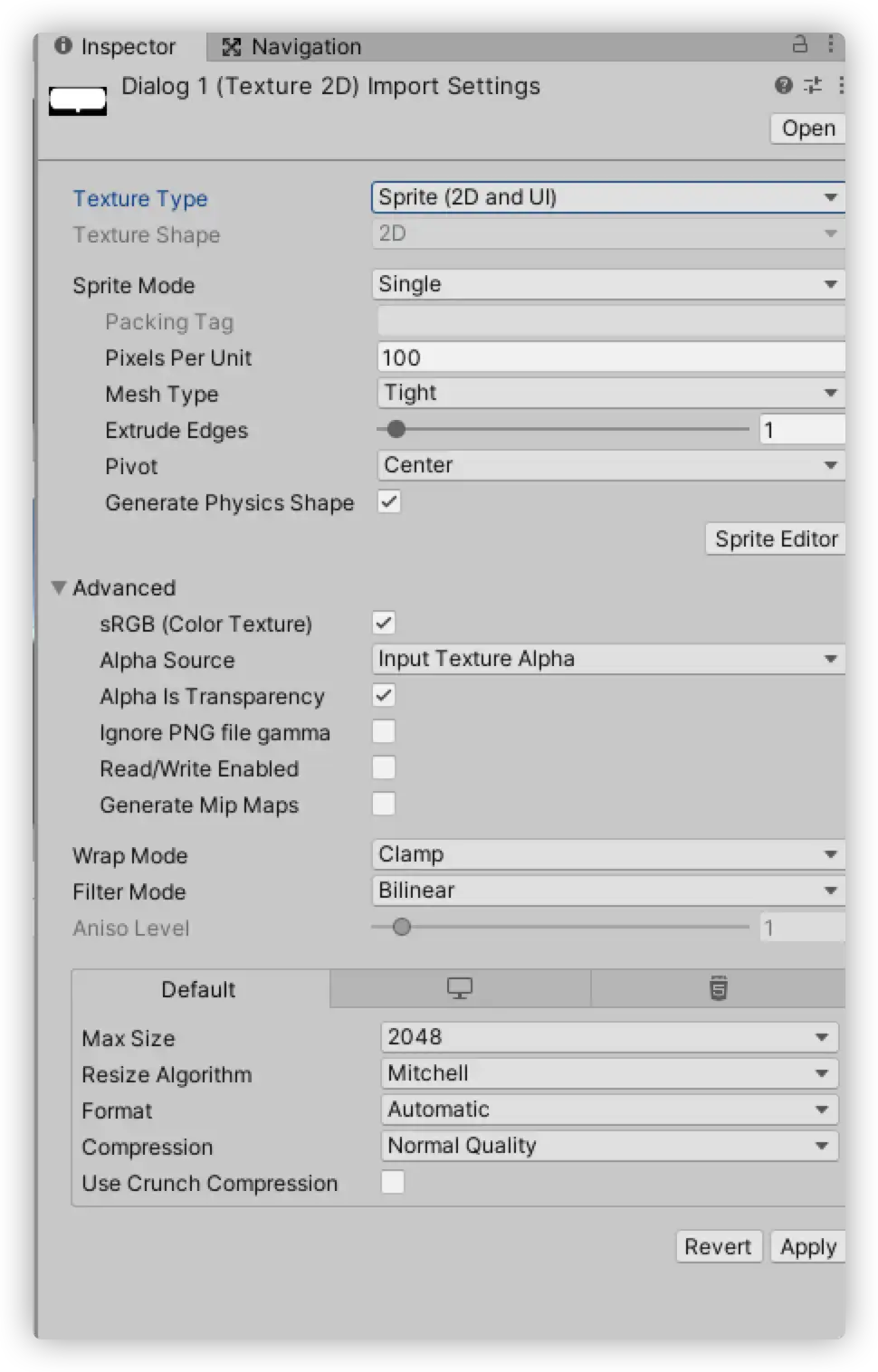Screen dimensions: 878x1372
Task: Disable Generate Physics Shape checkbox
Action: tap(389, 502)
